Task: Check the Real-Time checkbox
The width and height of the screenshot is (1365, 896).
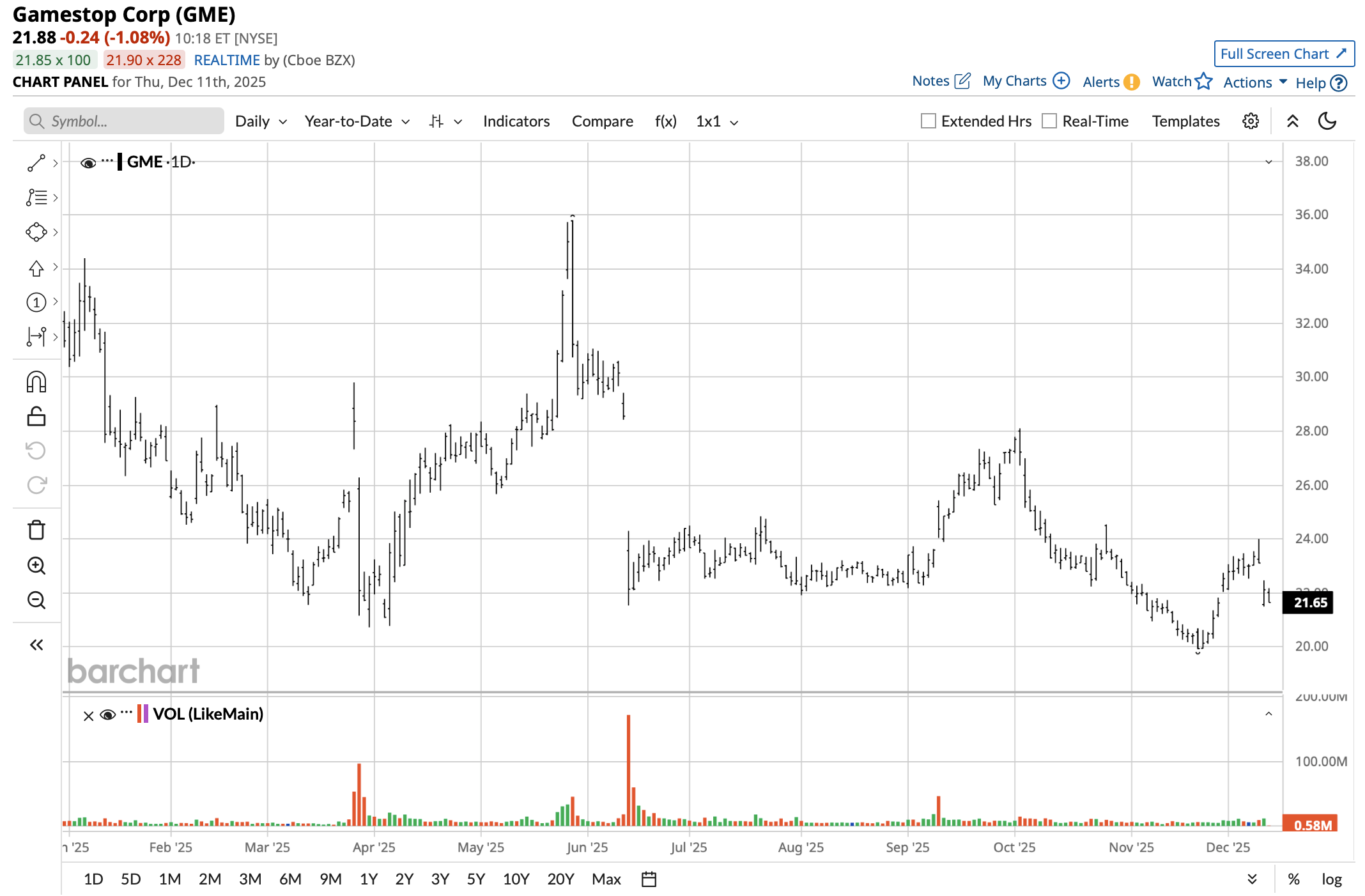Action: click(1049, 121)
